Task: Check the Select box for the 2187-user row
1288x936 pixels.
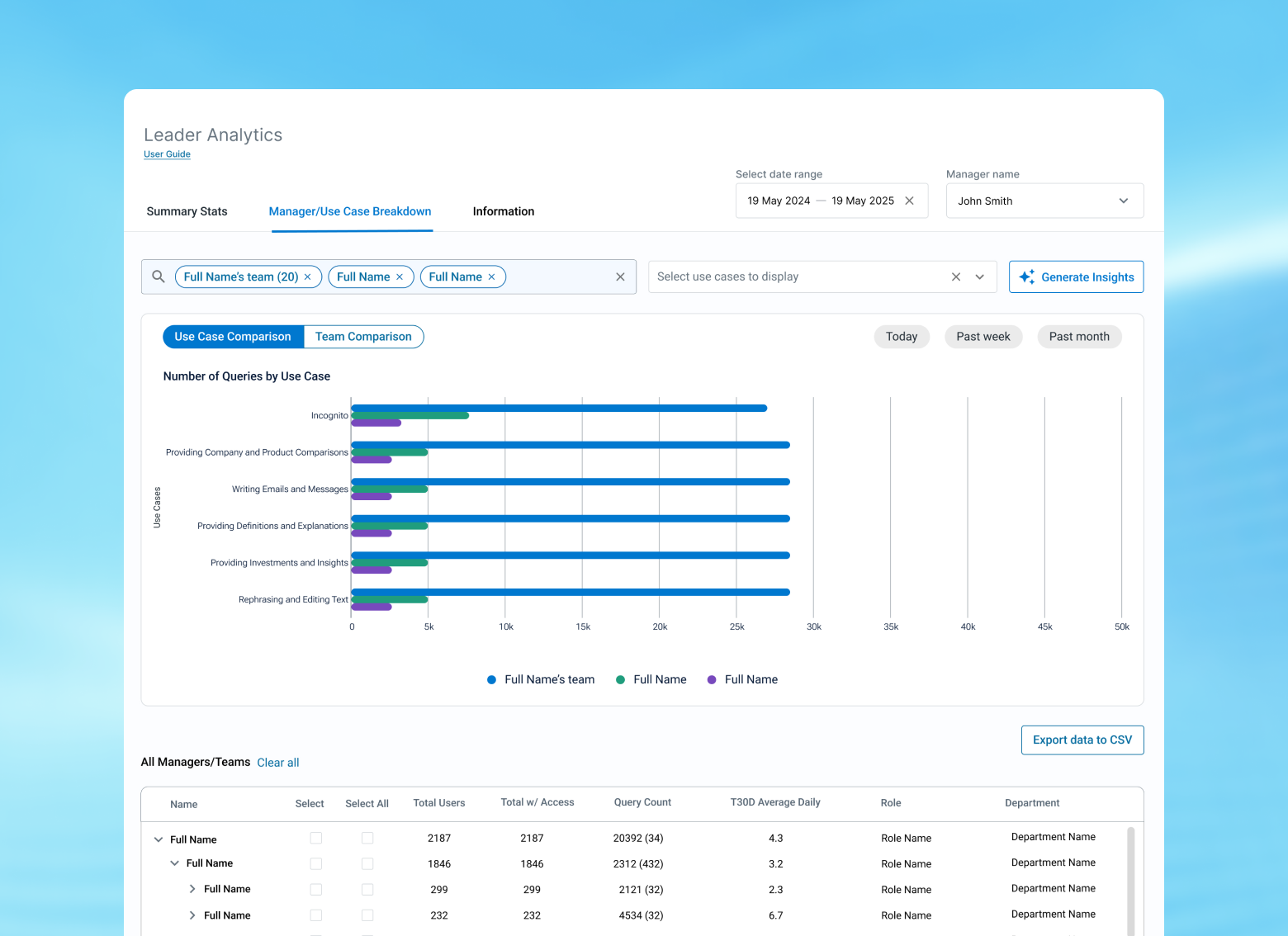Action: (x=316, y=838)
